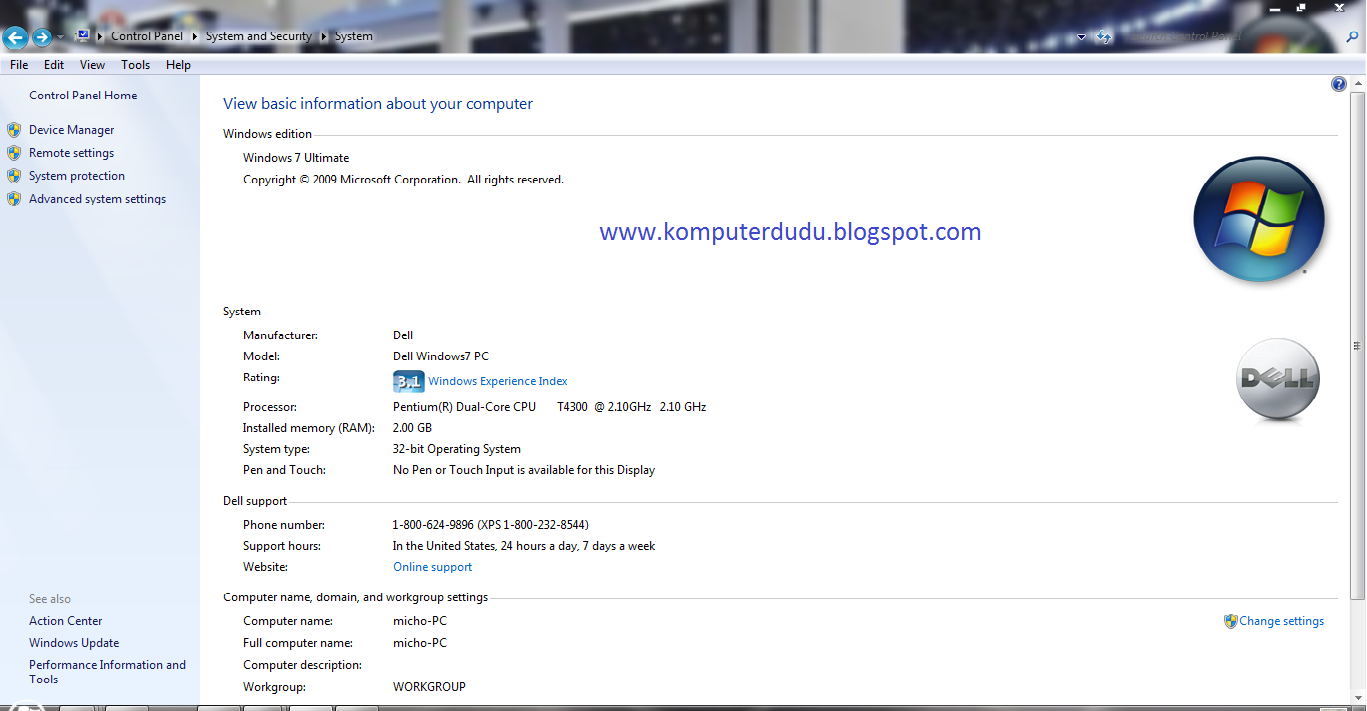This screenshot has height=711, width=1367.
Task: Expand breadcrumb arrow after Control Panel
Action: point(194,37)
